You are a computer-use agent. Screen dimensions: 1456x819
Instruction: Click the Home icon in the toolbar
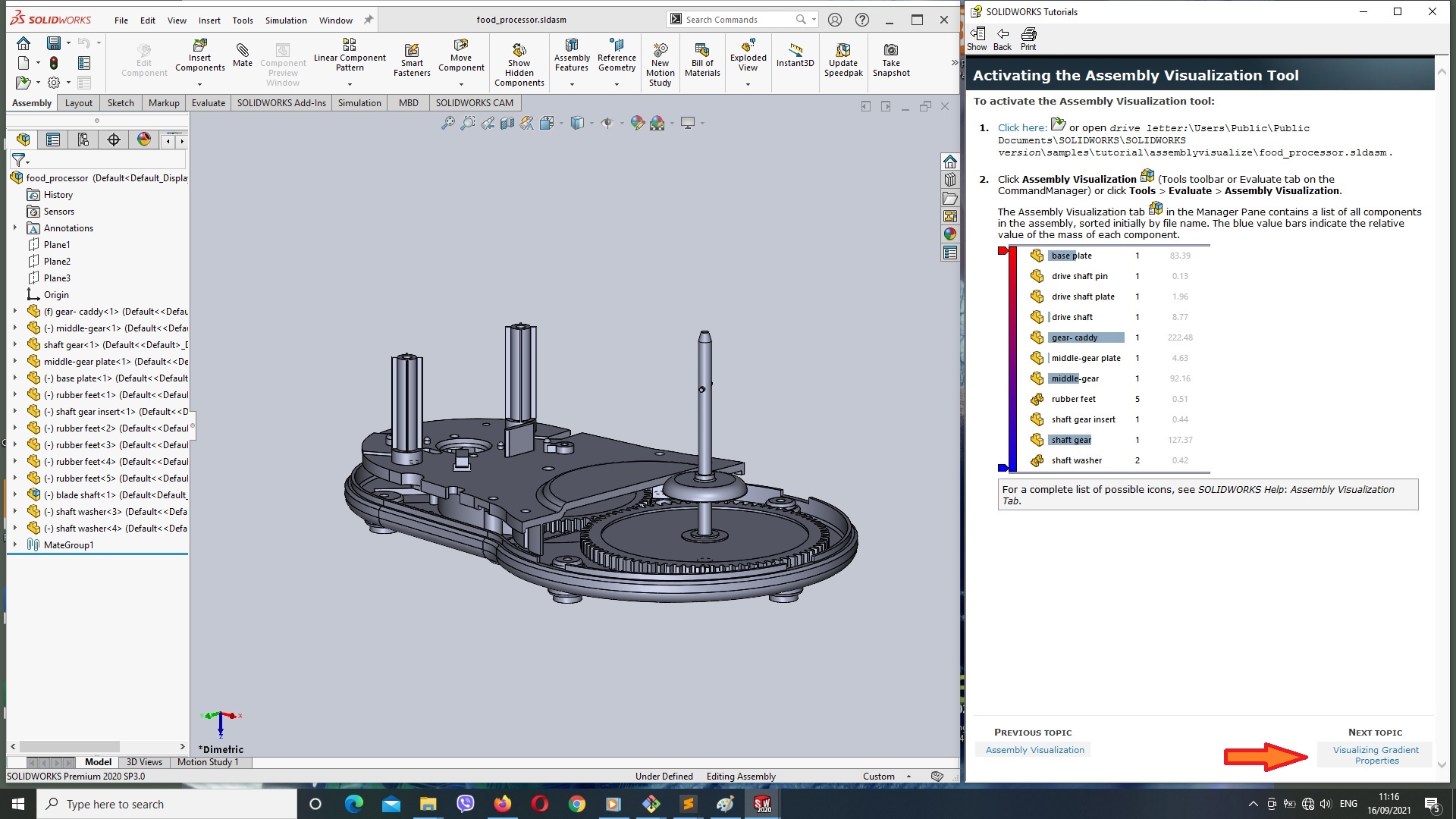click(24, 43)
